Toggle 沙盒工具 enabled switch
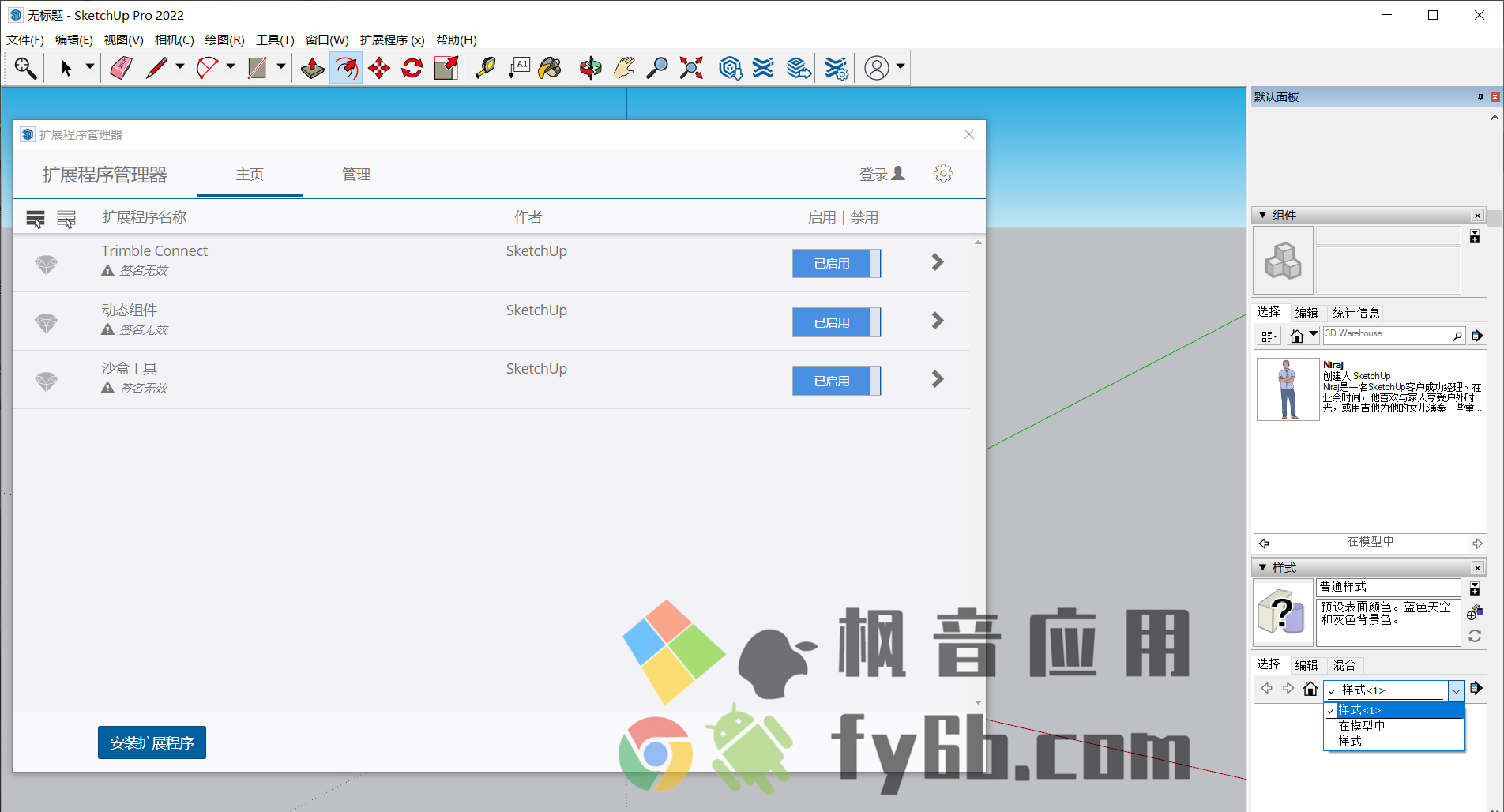The height and width of the screenshot is (812, 1504). coord(837,381)
